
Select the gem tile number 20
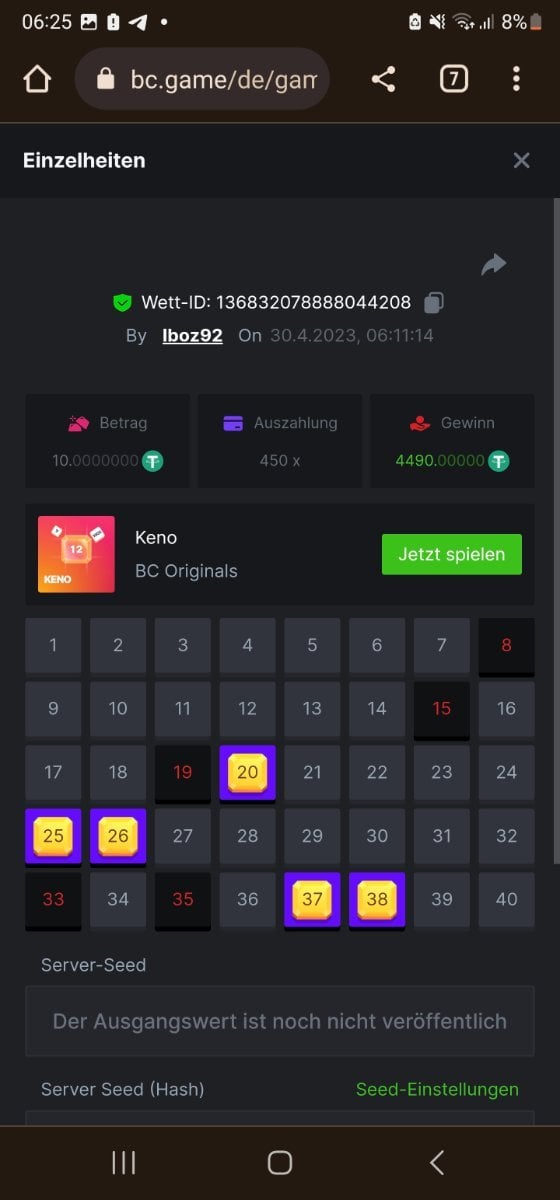(x=247, y=772)
